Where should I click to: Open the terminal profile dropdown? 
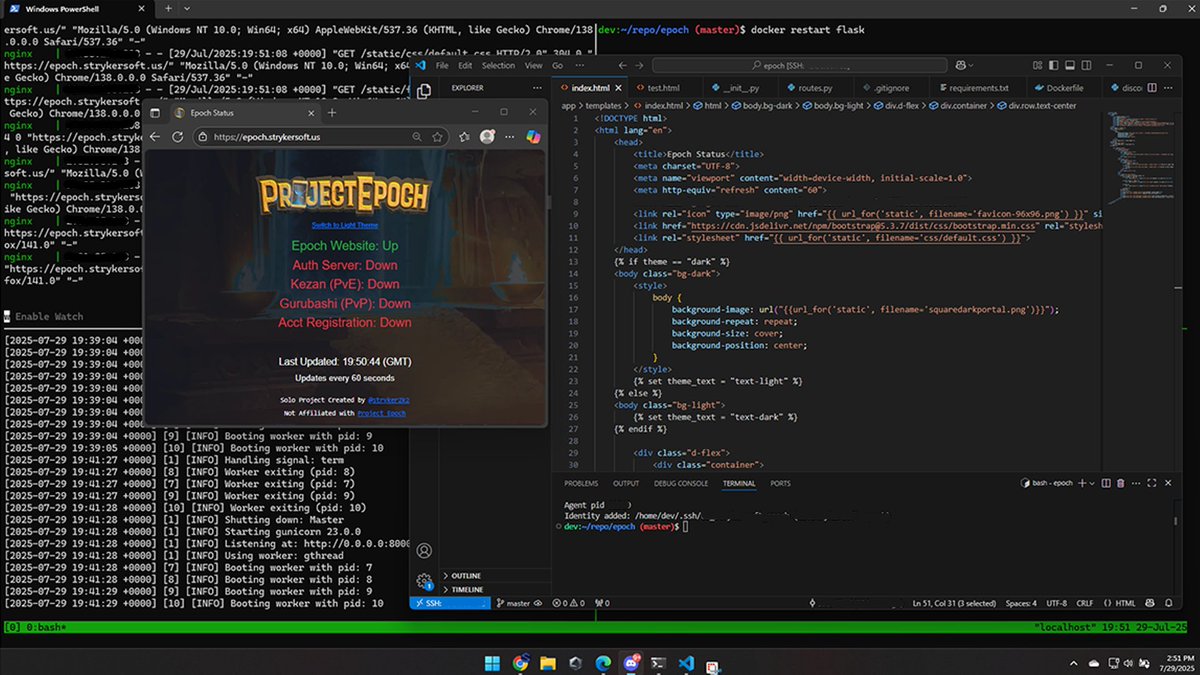point(1092,483)
